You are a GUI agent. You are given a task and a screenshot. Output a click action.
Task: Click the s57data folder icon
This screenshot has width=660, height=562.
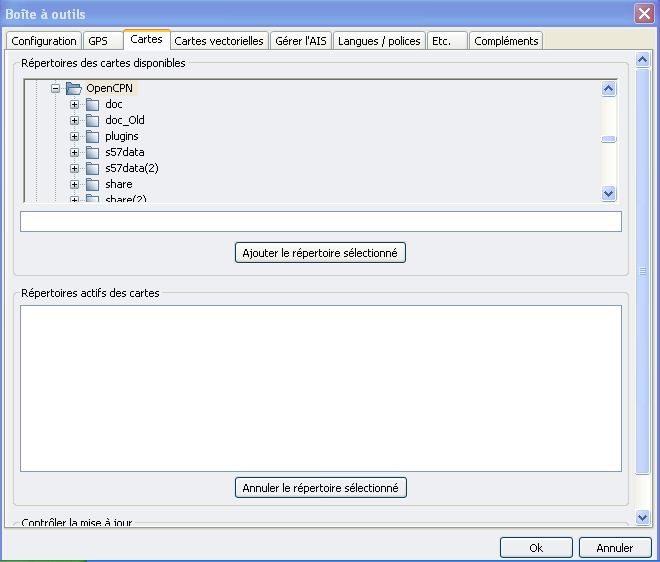click(93, 152)
